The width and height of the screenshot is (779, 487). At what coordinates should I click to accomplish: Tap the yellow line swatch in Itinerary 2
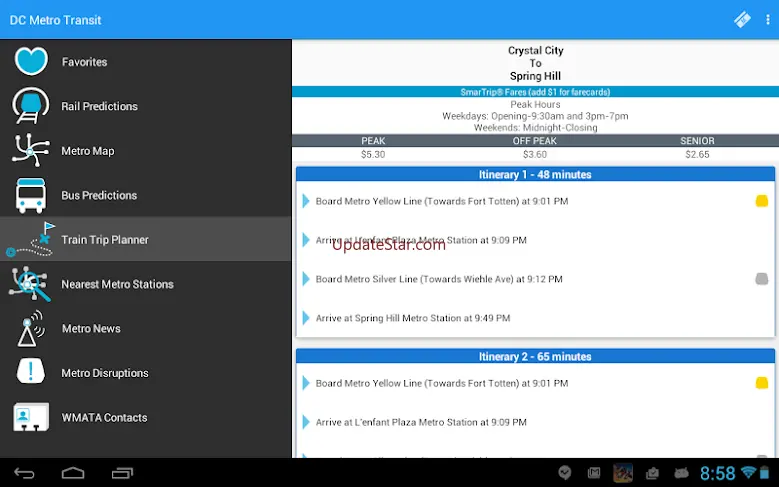[762, 383]
